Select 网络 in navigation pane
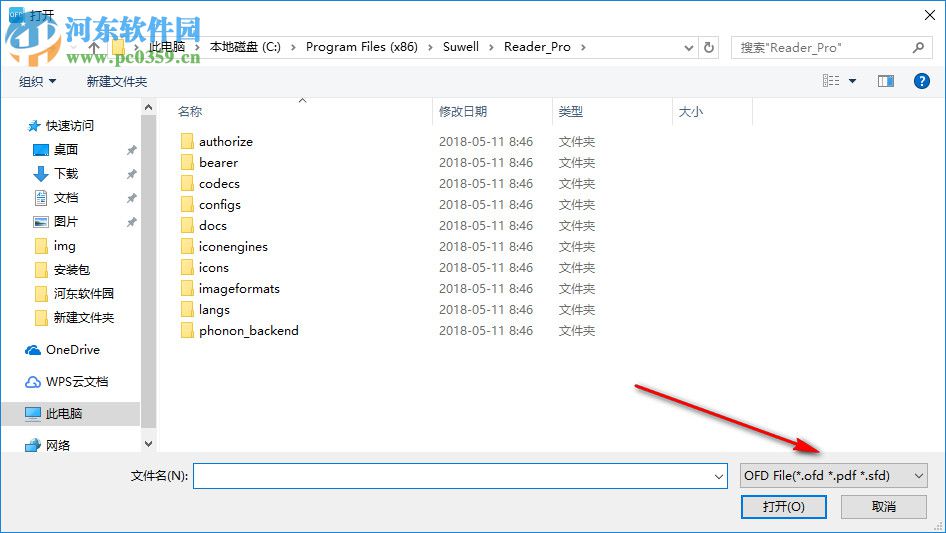 click(58, 445)
